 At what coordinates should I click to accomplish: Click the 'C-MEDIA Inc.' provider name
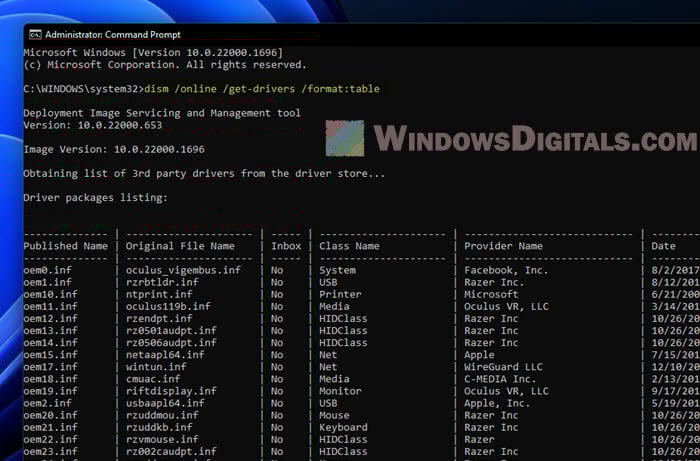[500, 378]
